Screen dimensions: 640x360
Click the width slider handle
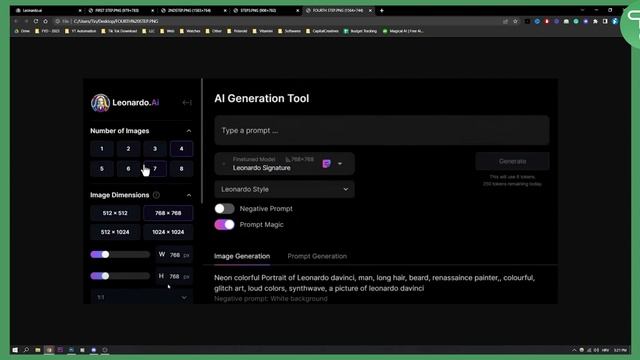(105, 255)
